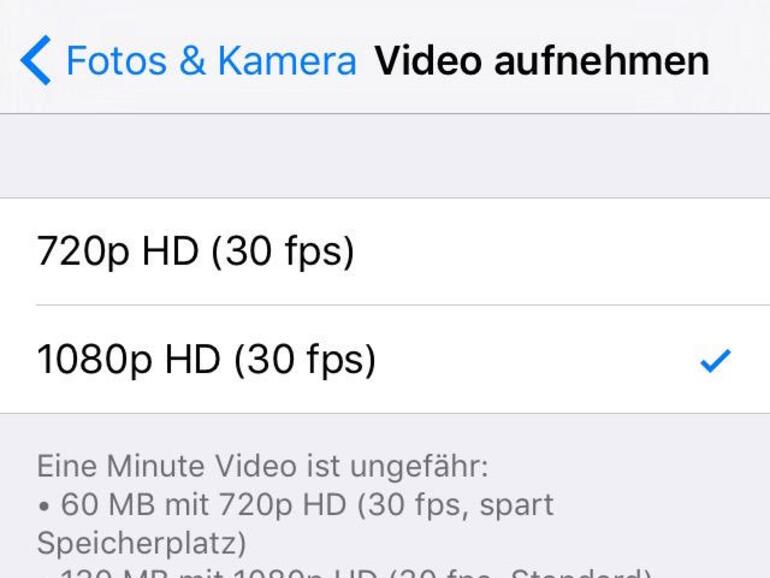Click the Speicherplatz) footnote text
The image size is (770, 578).
[141, 544]
